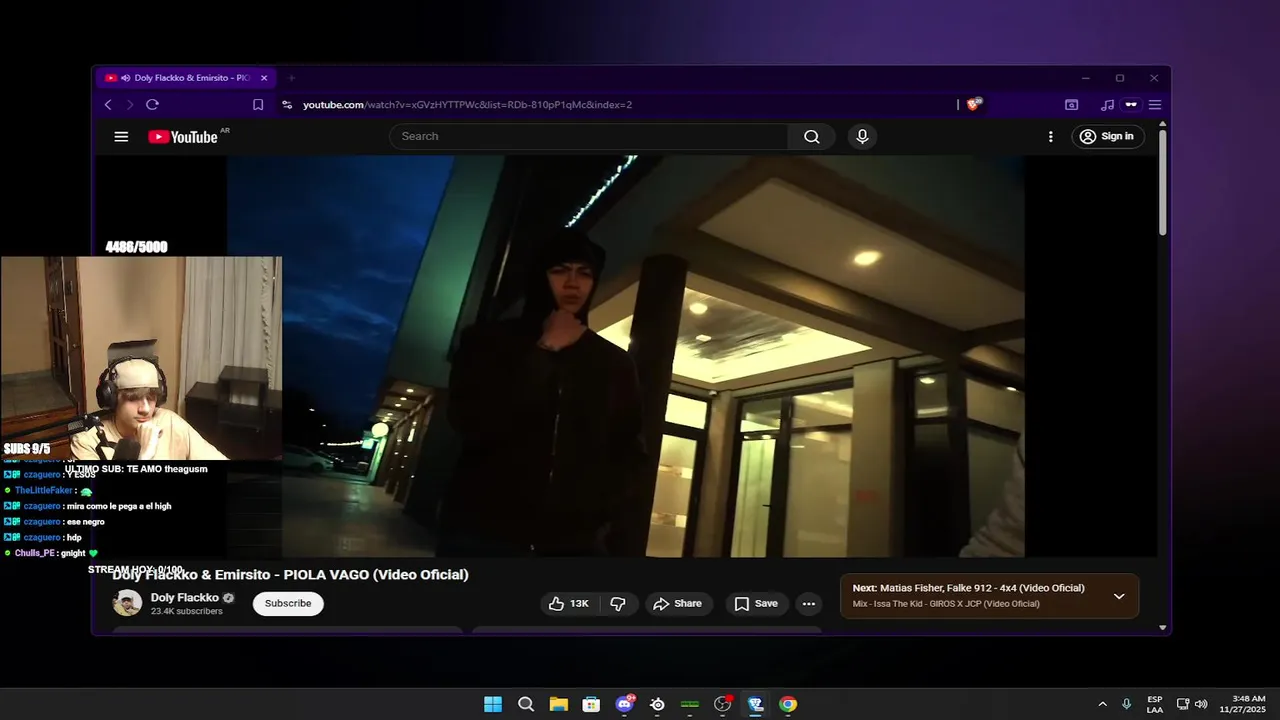Go back with the browser back arrow

coord(108,105)
